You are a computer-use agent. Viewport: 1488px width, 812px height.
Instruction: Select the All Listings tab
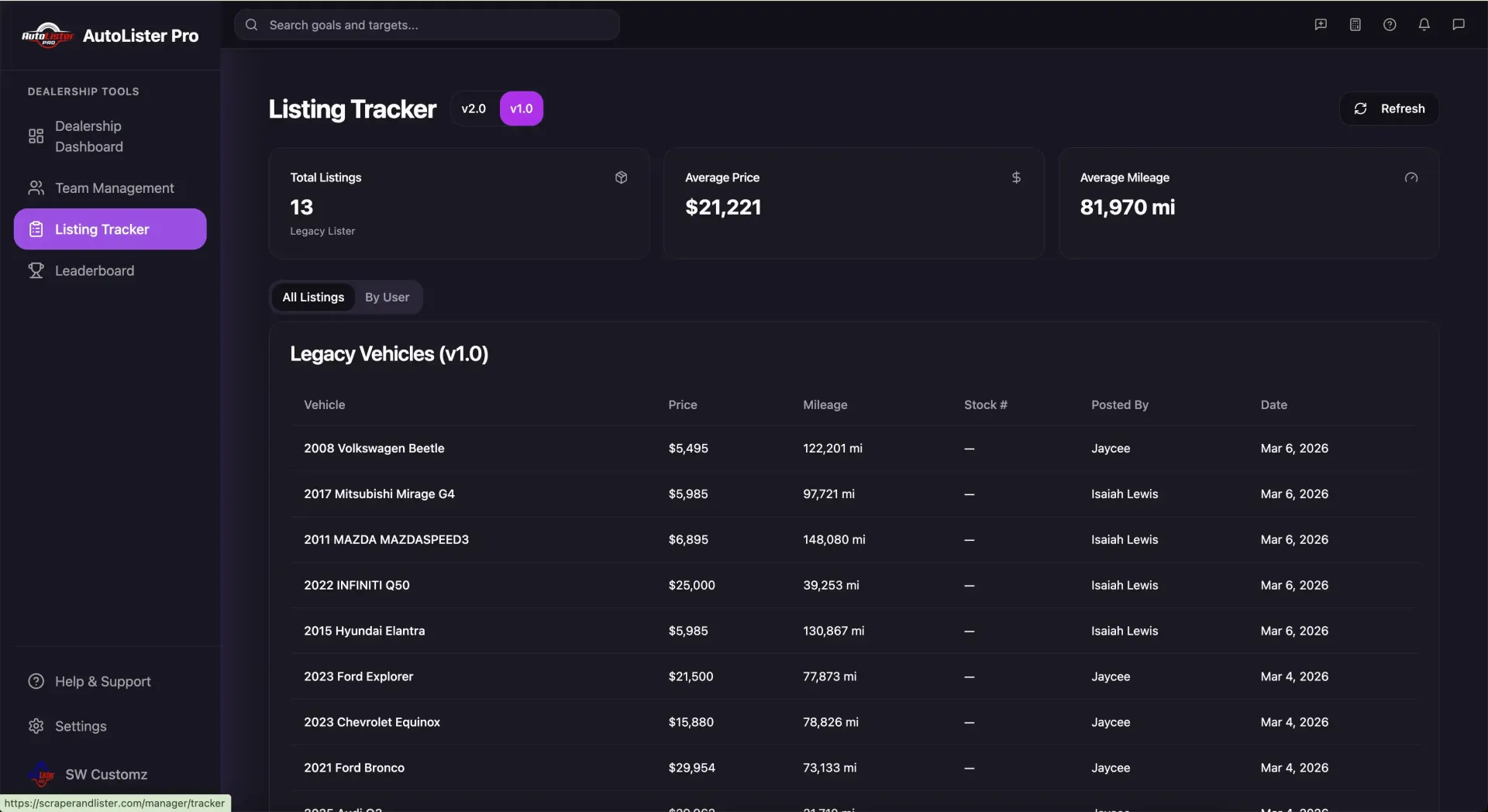click(313, 297)
